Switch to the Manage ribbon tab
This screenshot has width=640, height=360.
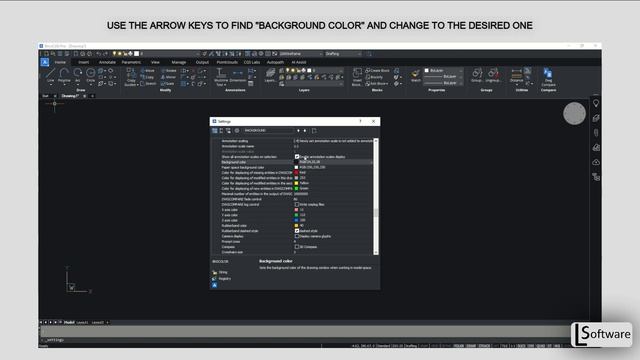tap(179, 62)
